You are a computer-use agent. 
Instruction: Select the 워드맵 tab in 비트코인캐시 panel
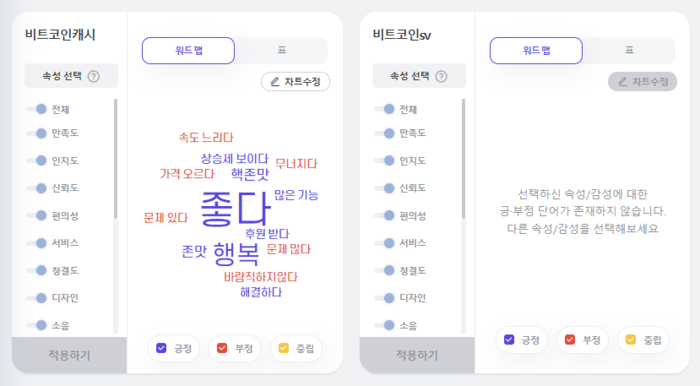(x=188, y=50)
